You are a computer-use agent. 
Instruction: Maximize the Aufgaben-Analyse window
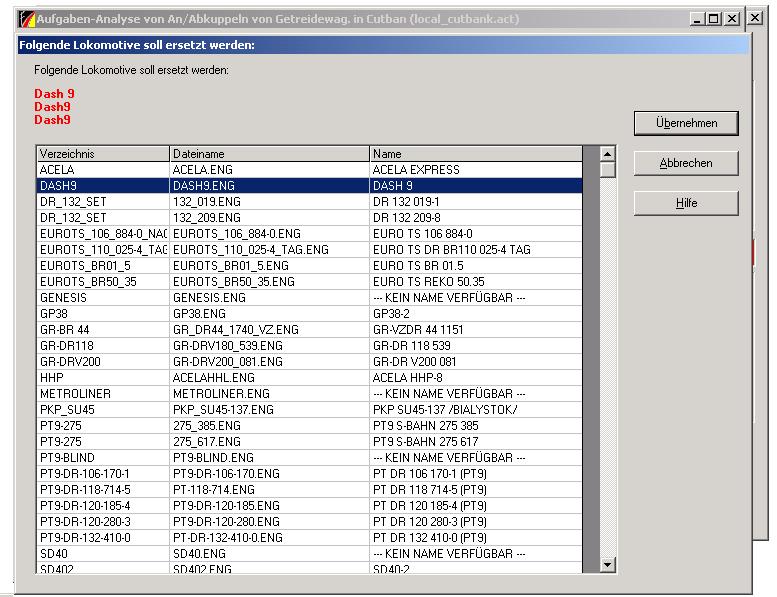(x=714, y=19)
